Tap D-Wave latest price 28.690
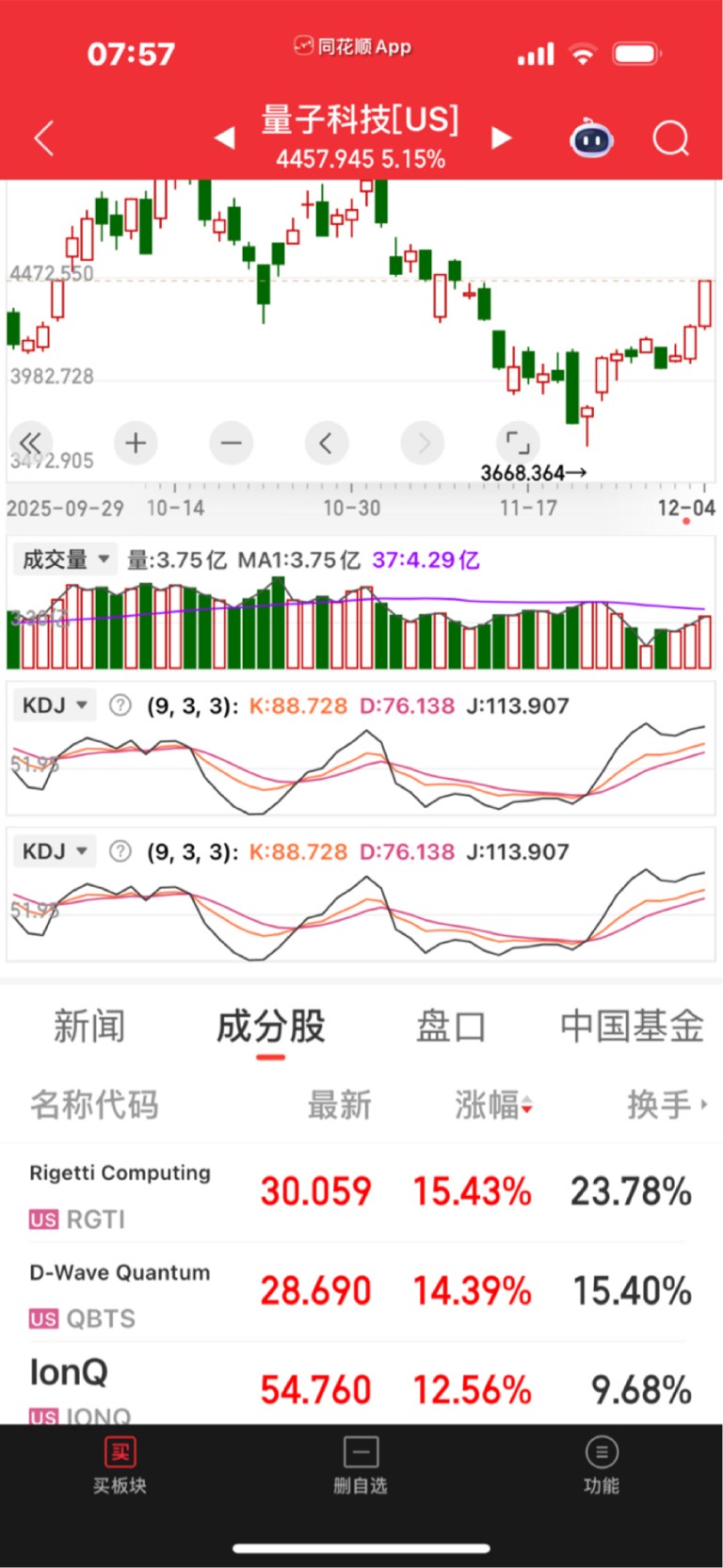 pos(316,1291)
